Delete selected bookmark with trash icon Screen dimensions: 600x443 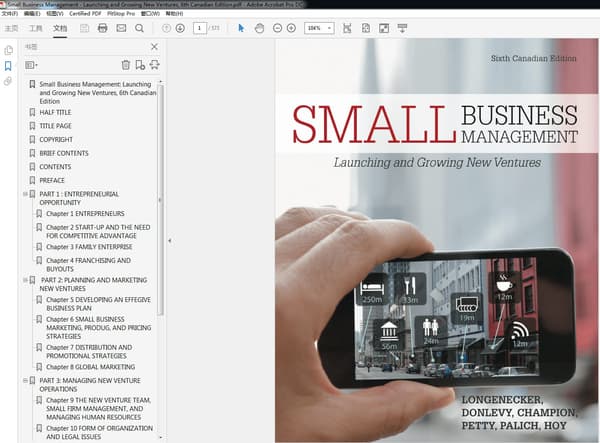(x=126, y=65)
